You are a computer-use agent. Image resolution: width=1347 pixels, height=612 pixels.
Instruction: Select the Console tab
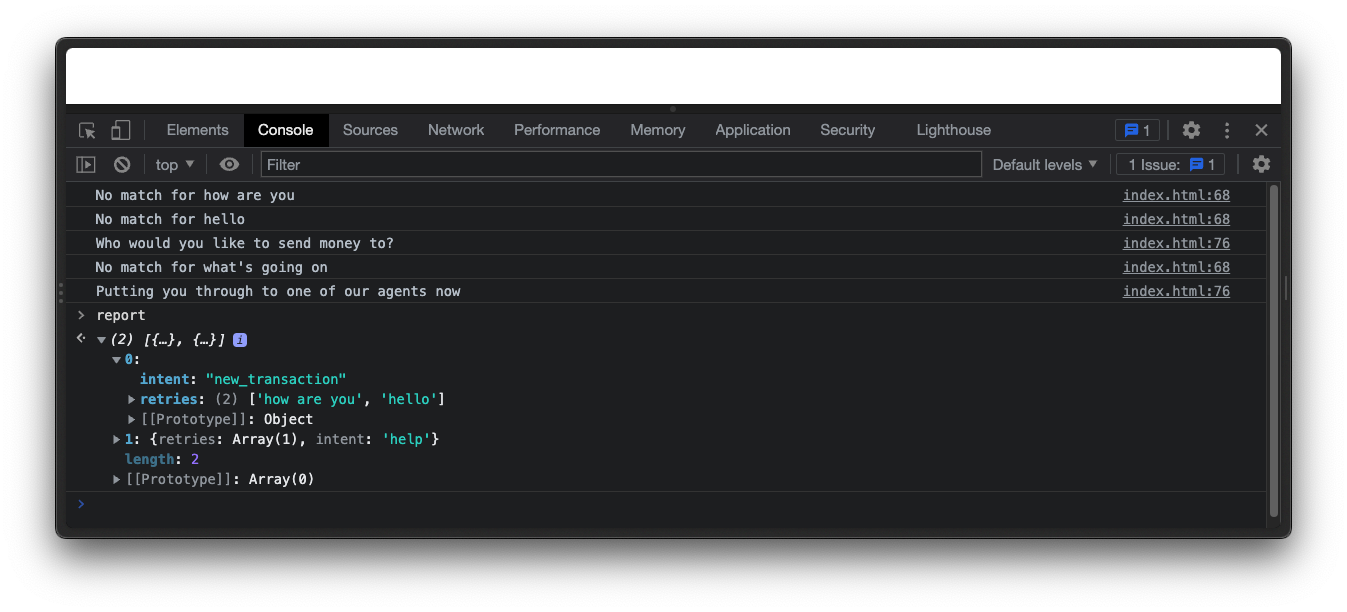click(285, 130)
